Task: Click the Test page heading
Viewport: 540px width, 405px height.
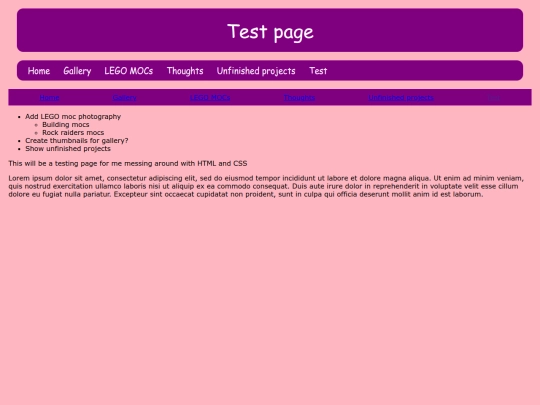Action: pyautogui.click(x=270, y=32)
